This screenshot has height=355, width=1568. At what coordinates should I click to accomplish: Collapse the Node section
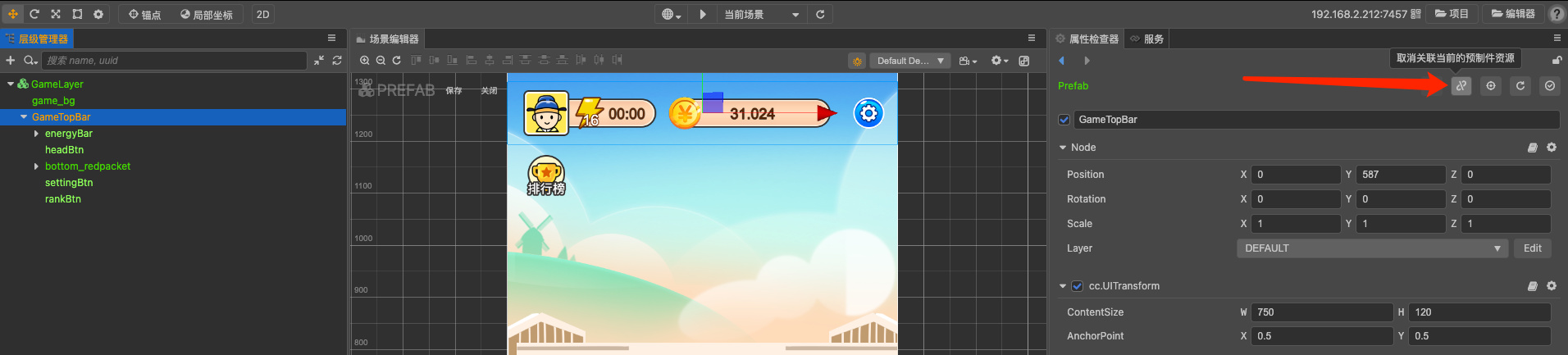click(1063, 148)
